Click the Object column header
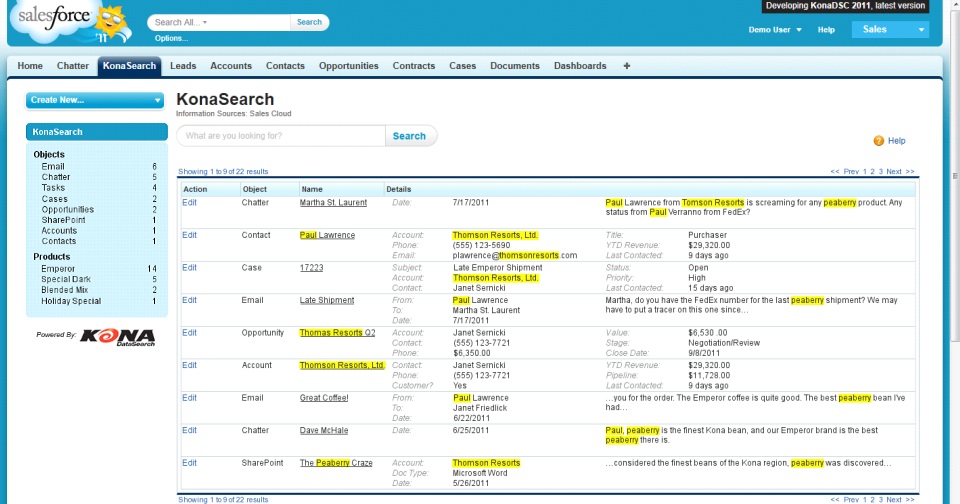Image resolution: width=960 pixels, height=504 pixels. 255,189
